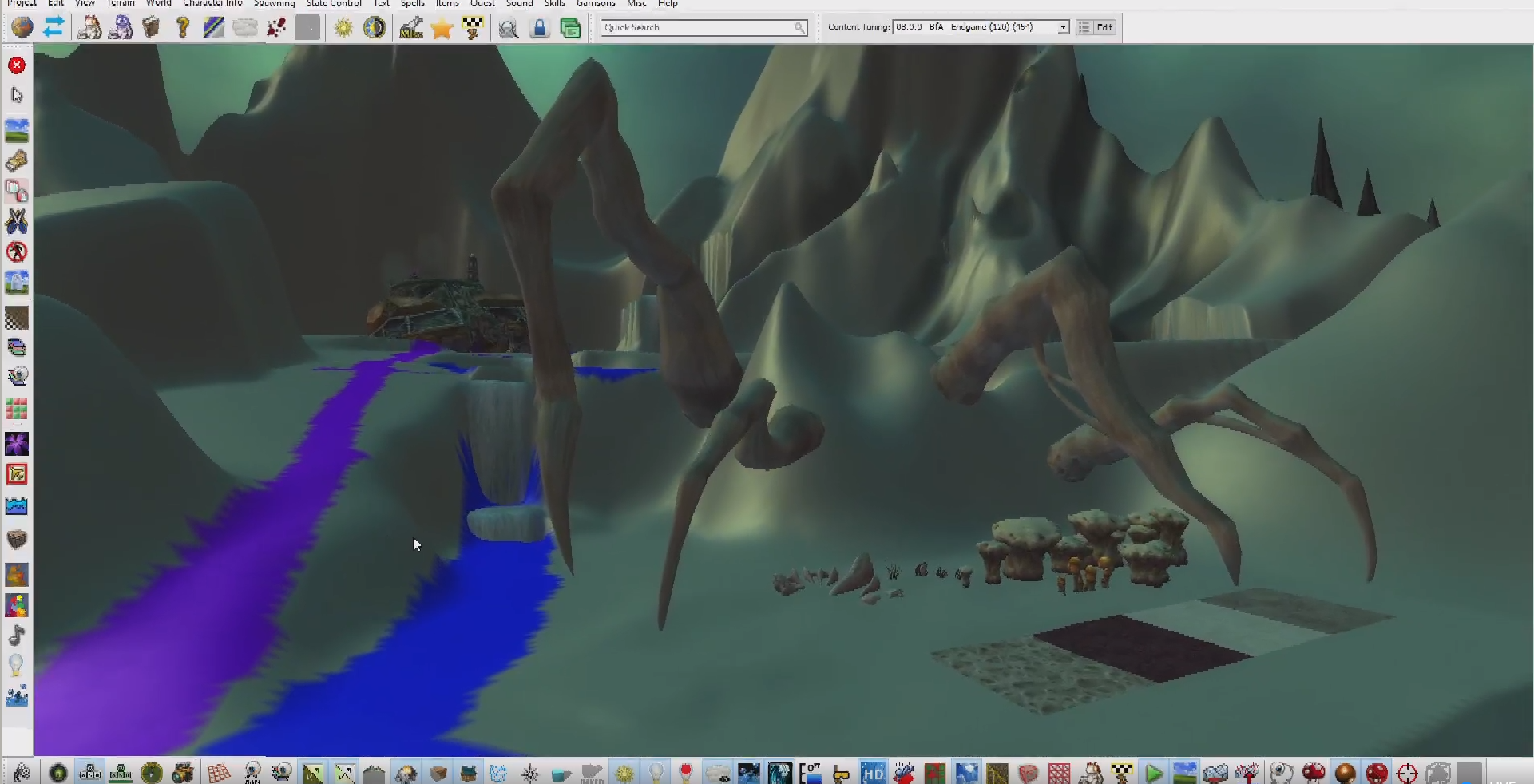Toggle the sky landscape icon in bottom toolbar

pyautogui.click(x=1185, y=773)
